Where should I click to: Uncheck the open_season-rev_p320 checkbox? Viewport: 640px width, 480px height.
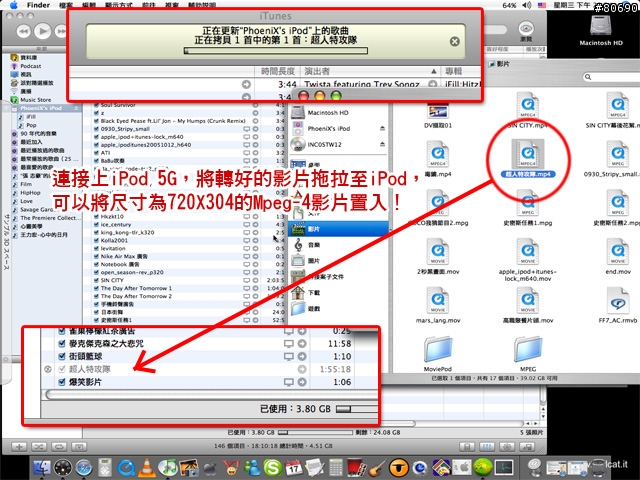pos(96,272)
